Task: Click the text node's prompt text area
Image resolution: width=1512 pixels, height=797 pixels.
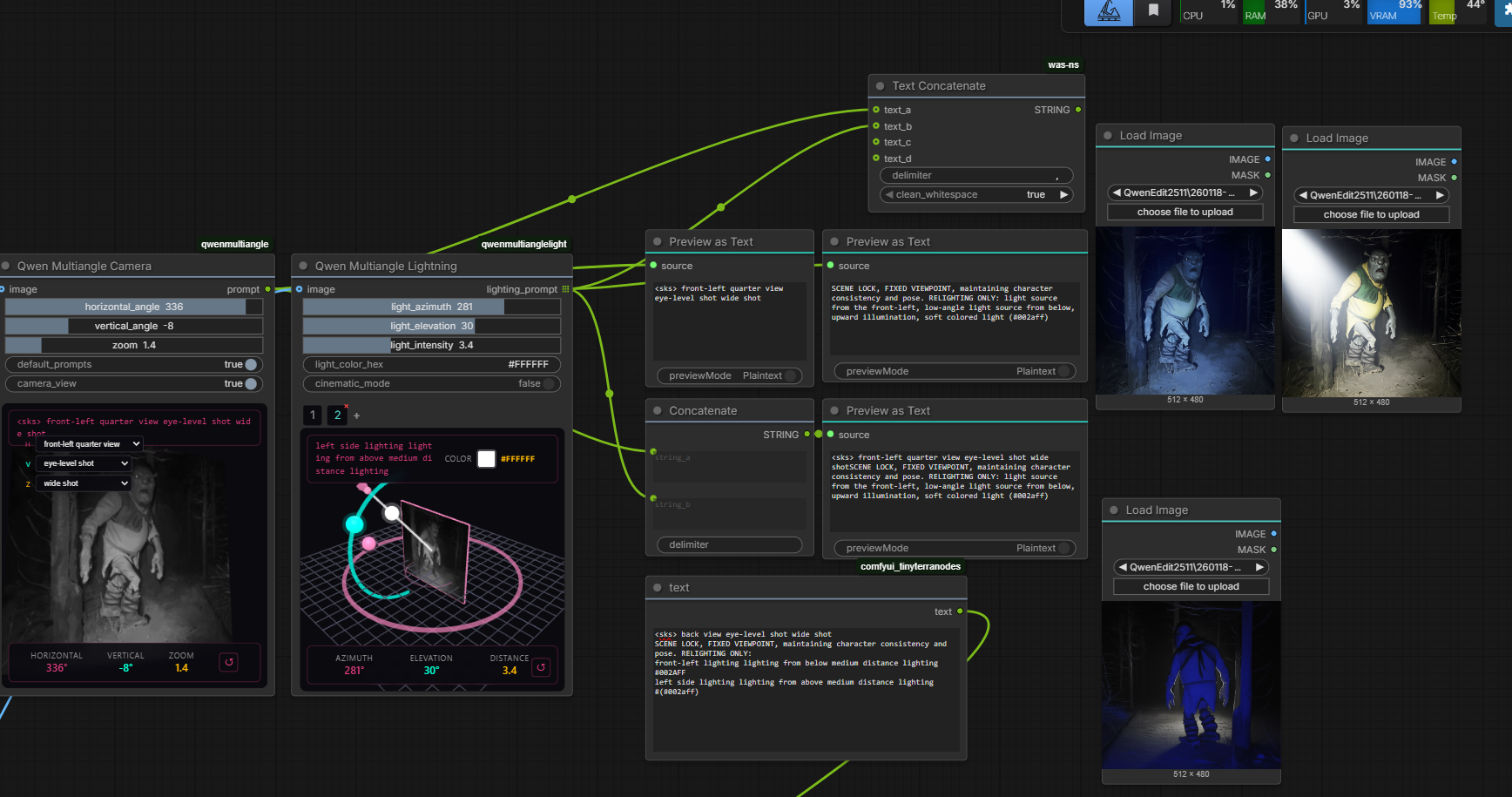Action: 807,688
